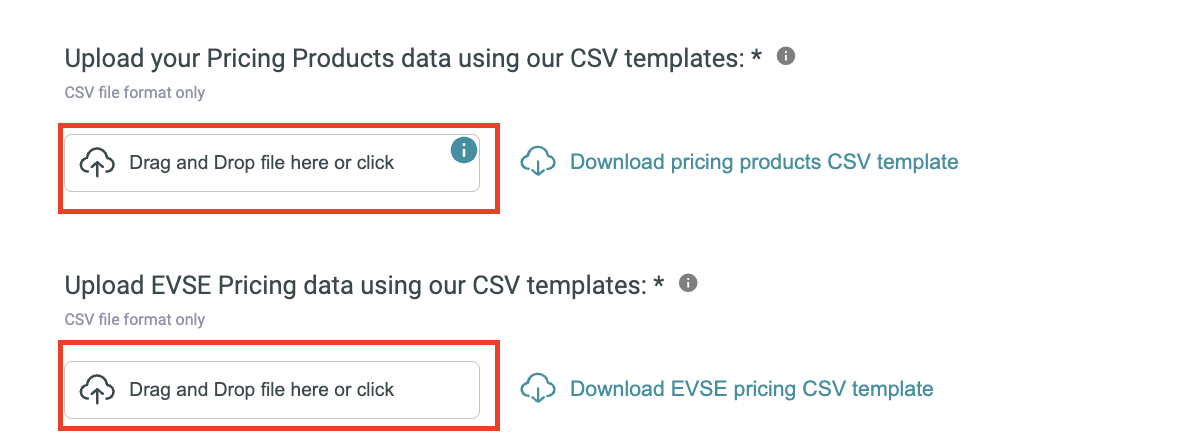Open file picker via EVSE Pricing upload box
Screen dimensions: 1184x434
272,389
